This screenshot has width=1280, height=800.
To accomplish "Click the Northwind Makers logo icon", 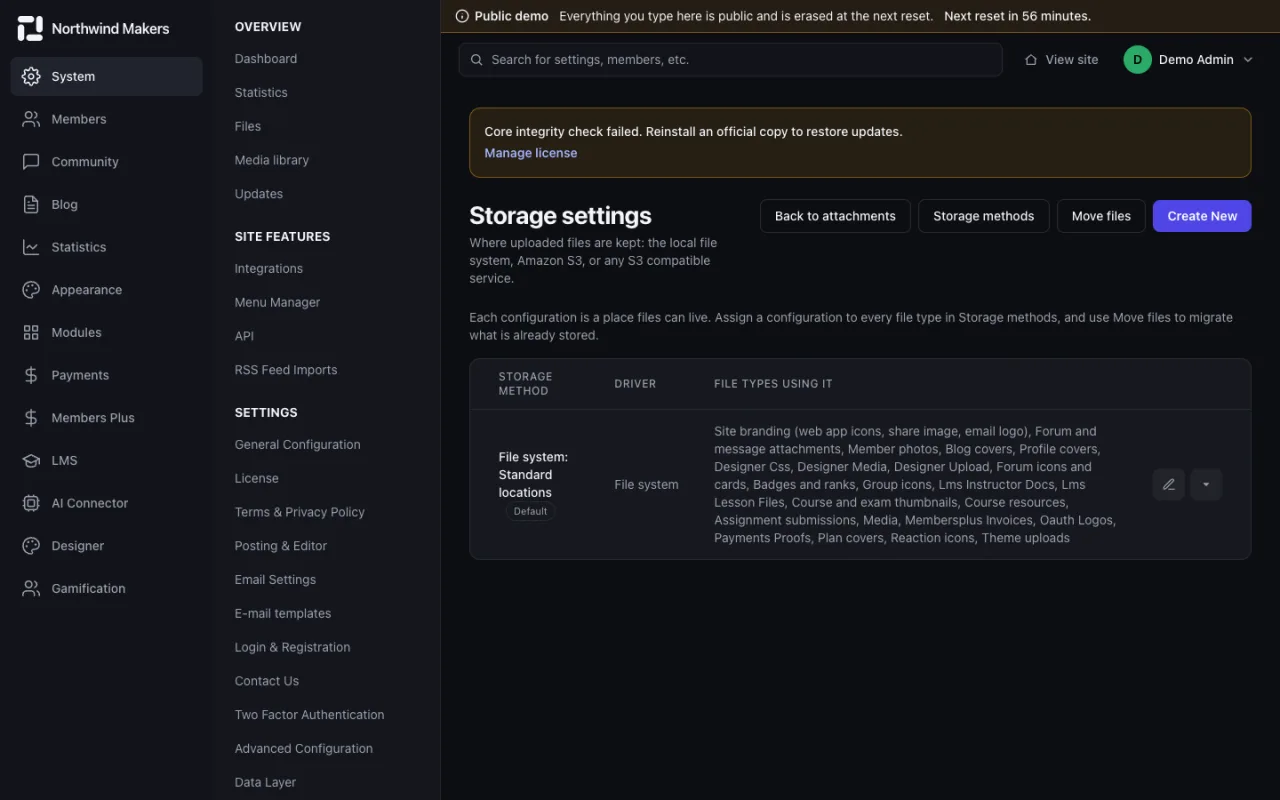I will point(30,28).
